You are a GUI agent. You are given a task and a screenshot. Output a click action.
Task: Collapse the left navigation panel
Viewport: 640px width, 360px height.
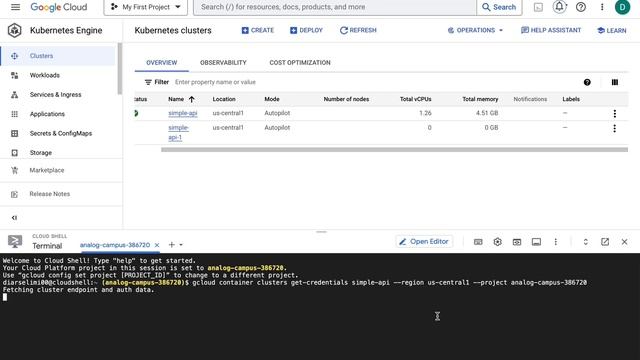[14, 218]
